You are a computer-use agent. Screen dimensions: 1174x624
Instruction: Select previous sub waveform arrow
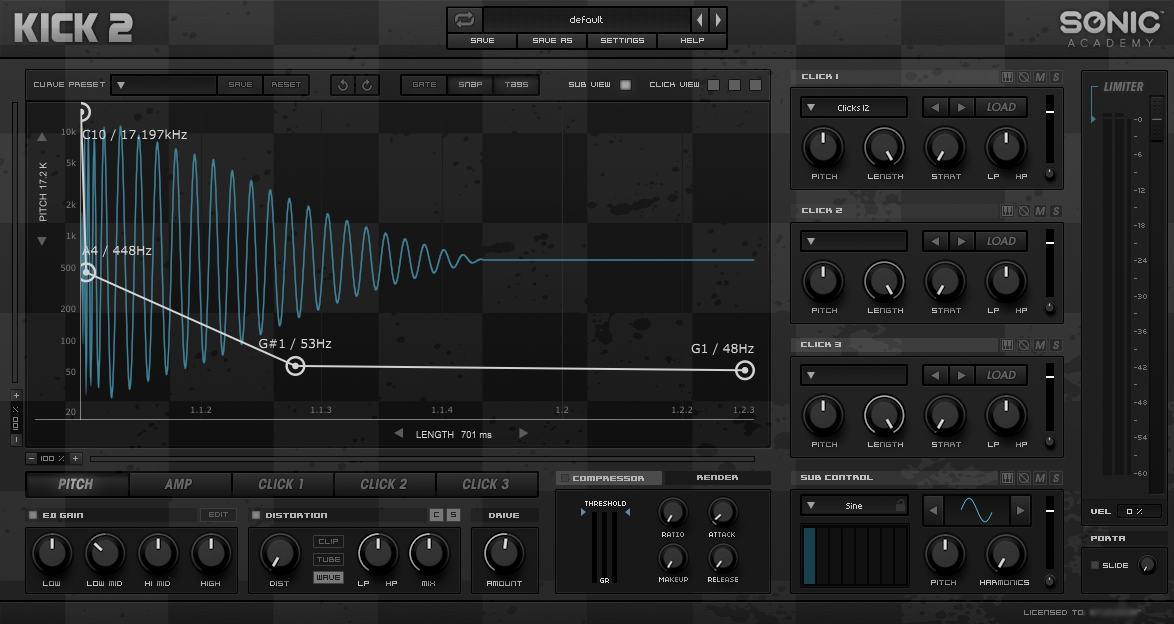coord(933,511)
